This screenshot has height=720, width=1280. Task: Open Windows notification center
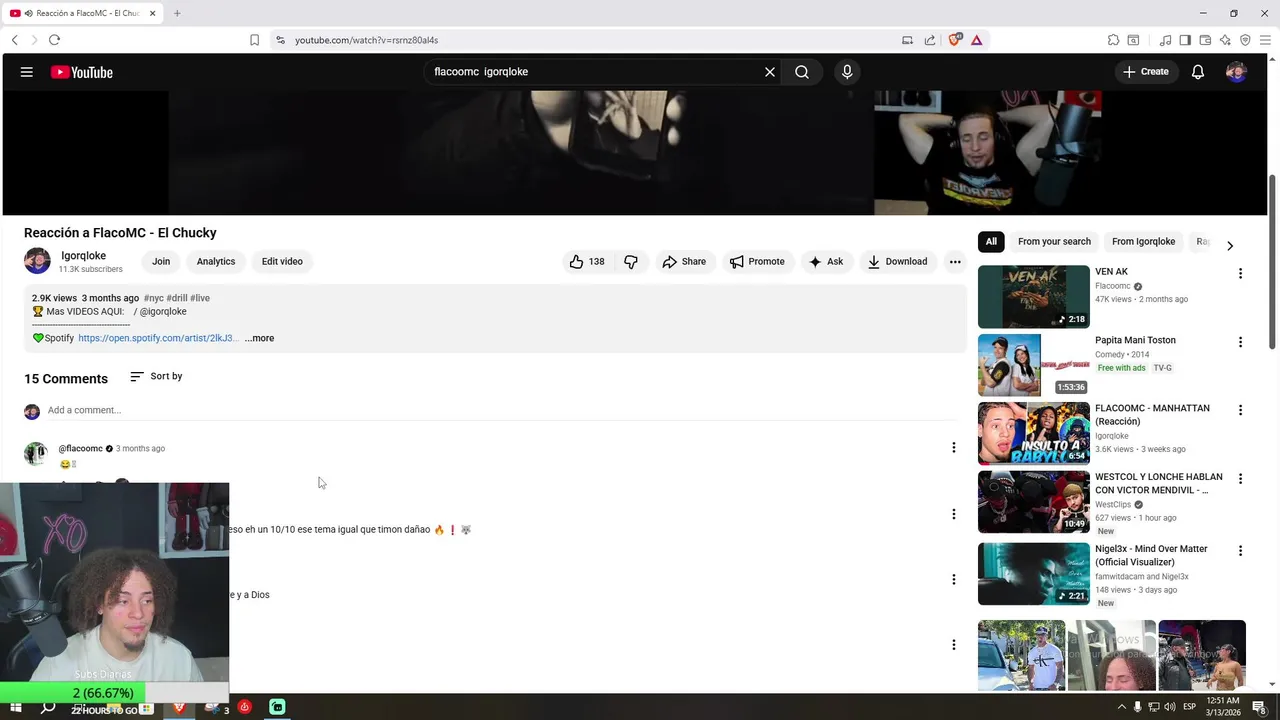pos(1259,707)
